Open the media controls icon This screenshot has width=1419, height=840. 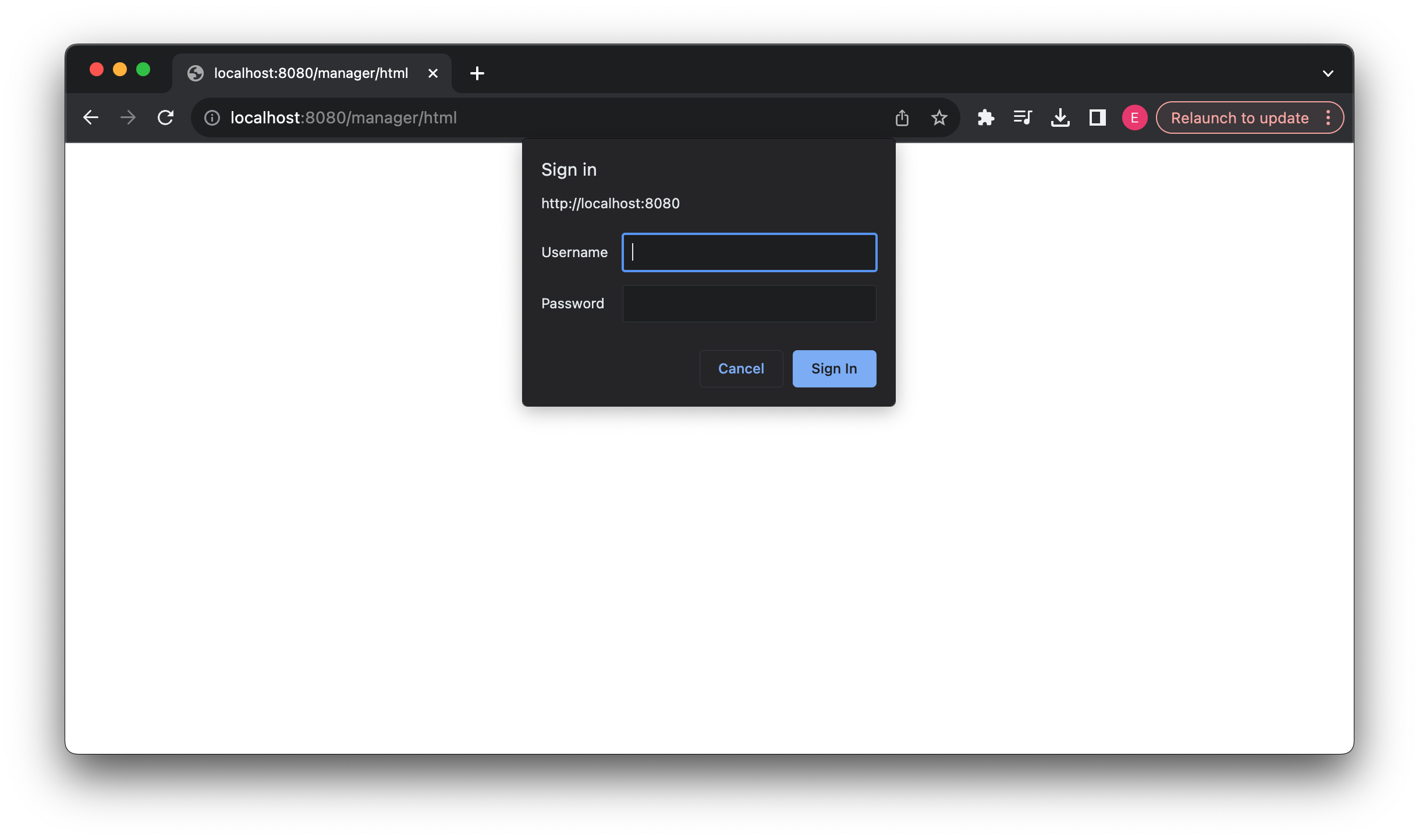1023,118
